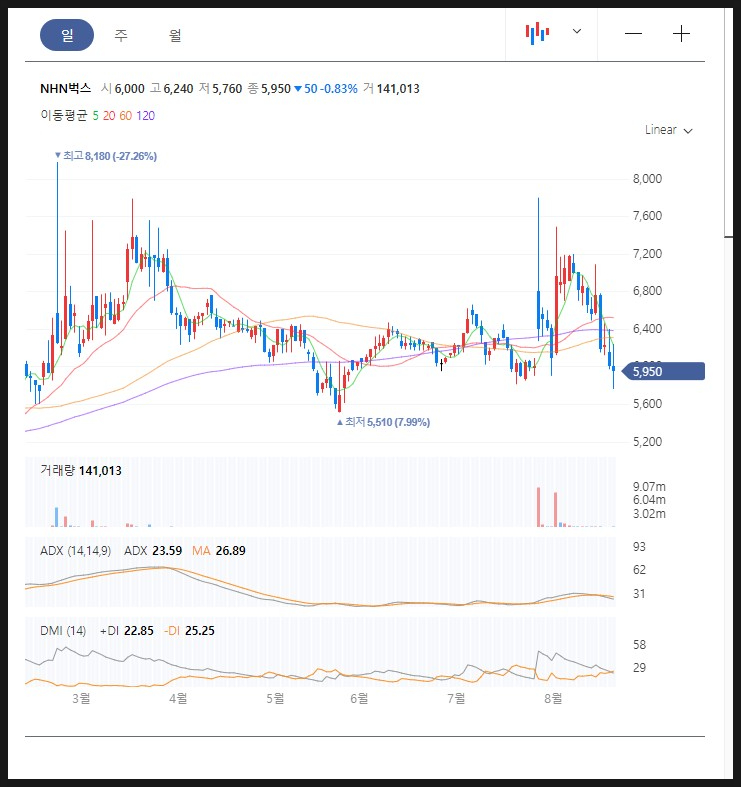Click the 8월 date axis label
This screenshot has width=741, height=787.
coord(553,698)
